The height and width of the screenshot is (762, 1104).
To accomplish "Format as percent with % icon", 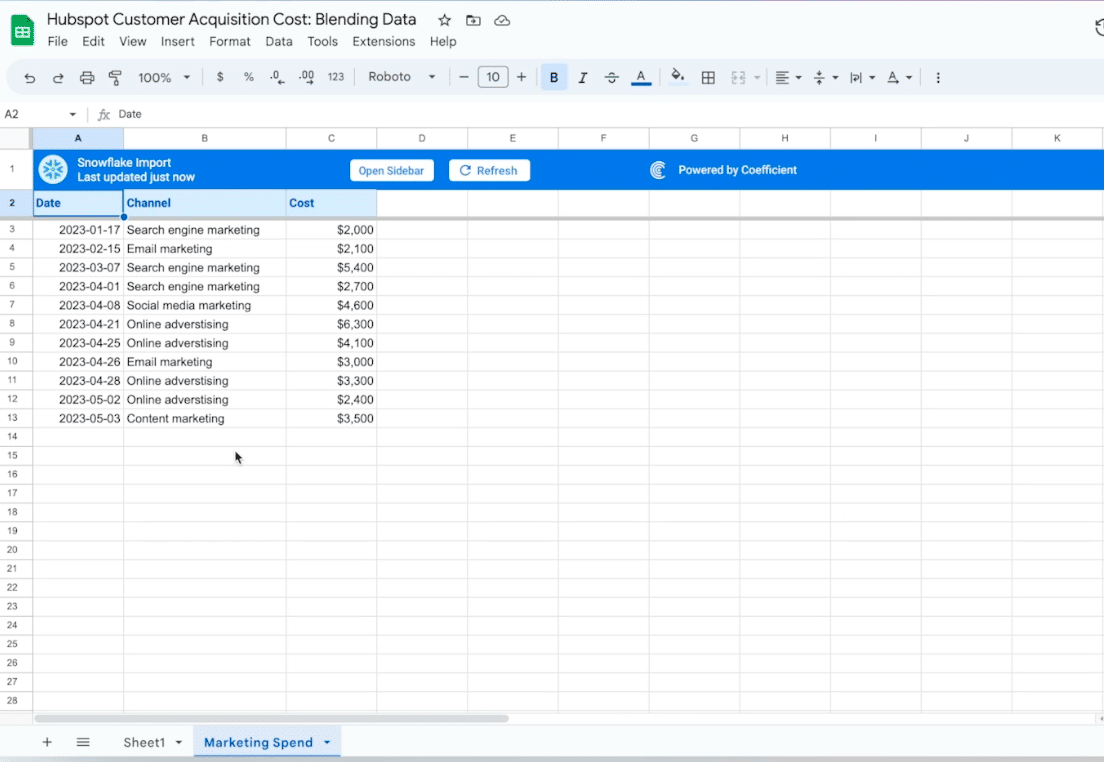I will [249, 77].
